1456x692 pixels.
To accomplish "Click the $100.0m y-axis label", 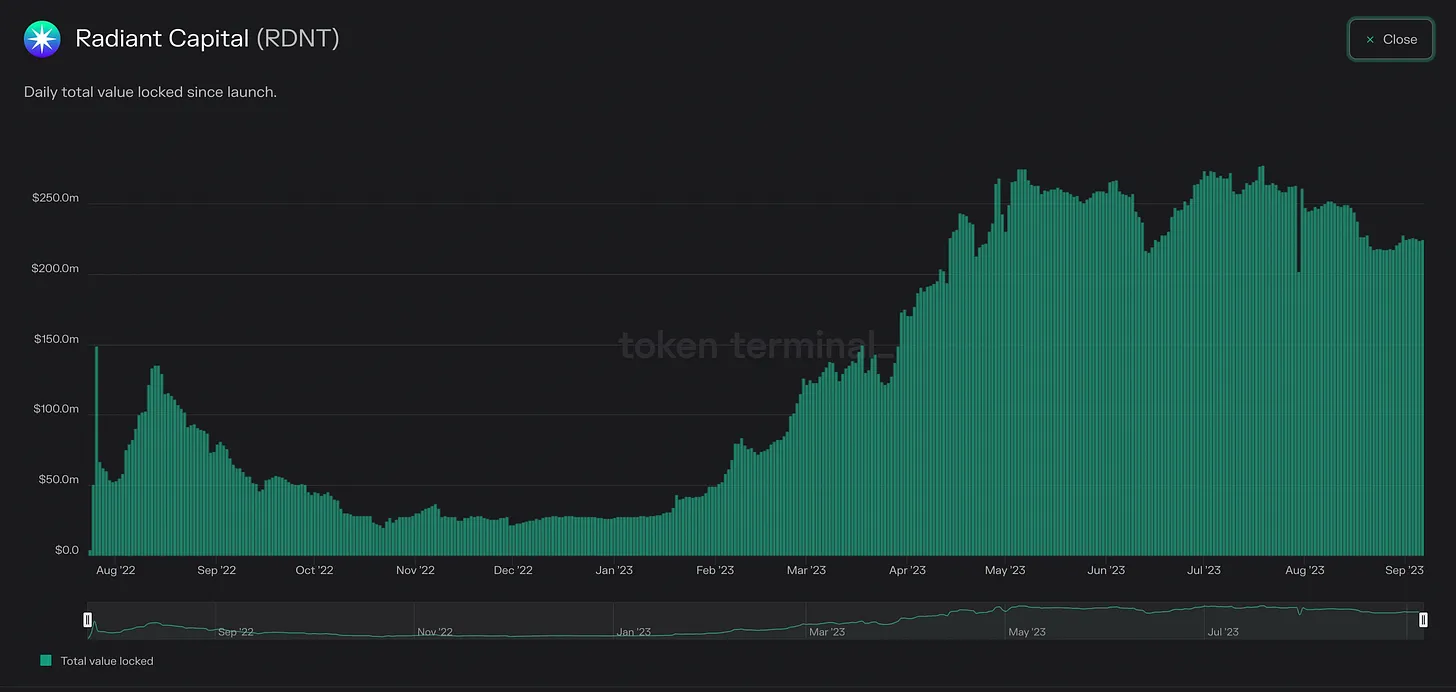I will pyautogui.click(x=55, y=409).
